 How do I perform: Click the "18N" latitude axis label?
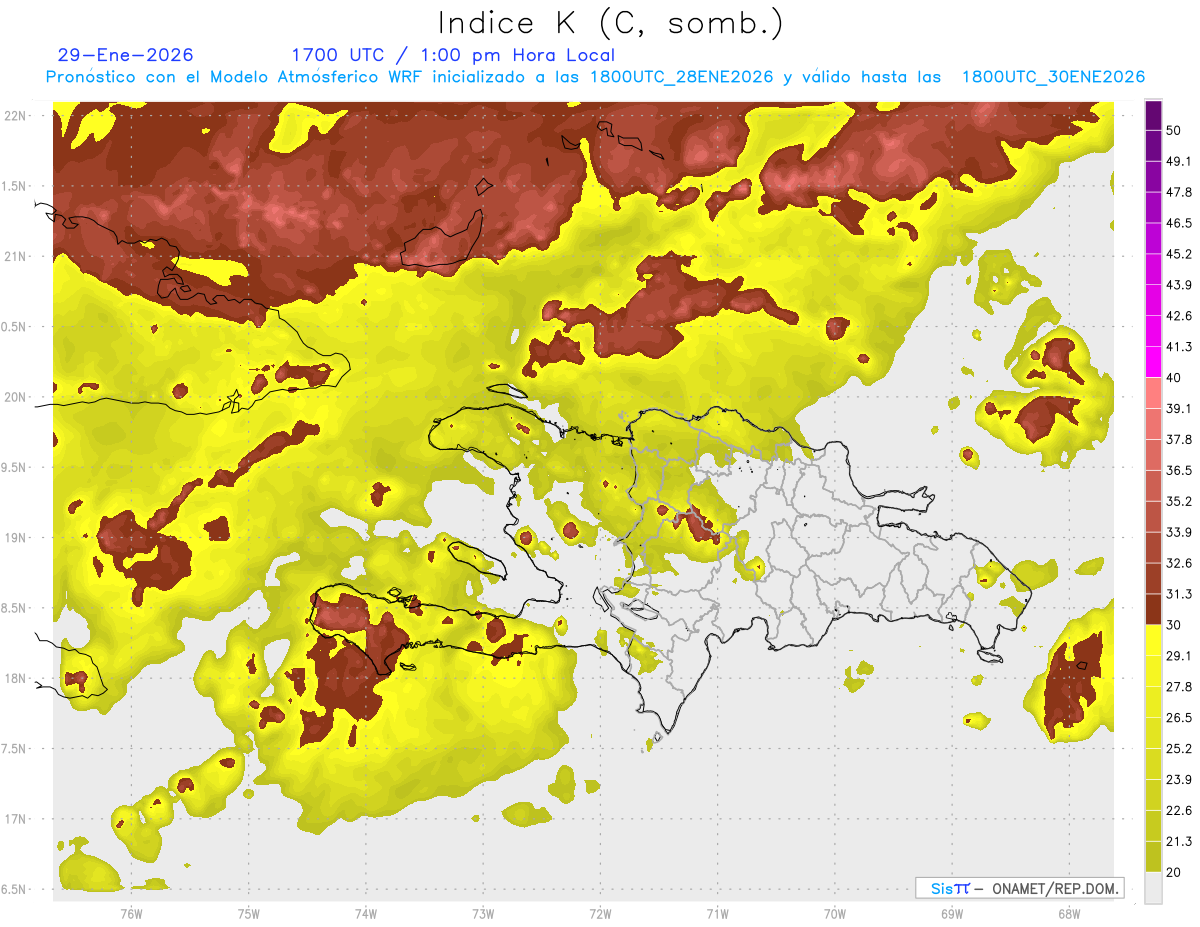(x=17, y=678)
